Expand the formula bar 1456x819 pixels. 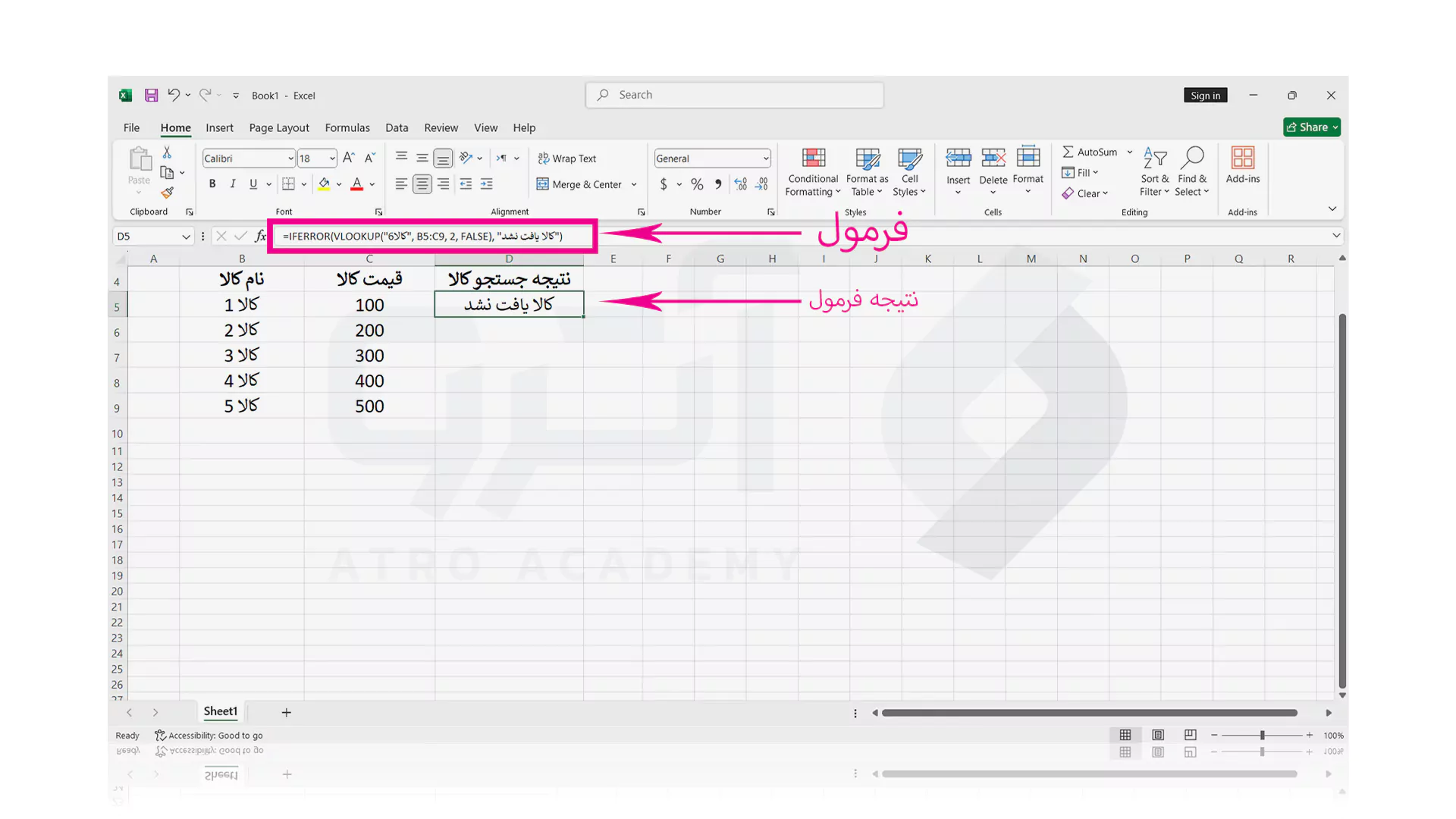pos(1336,236)
